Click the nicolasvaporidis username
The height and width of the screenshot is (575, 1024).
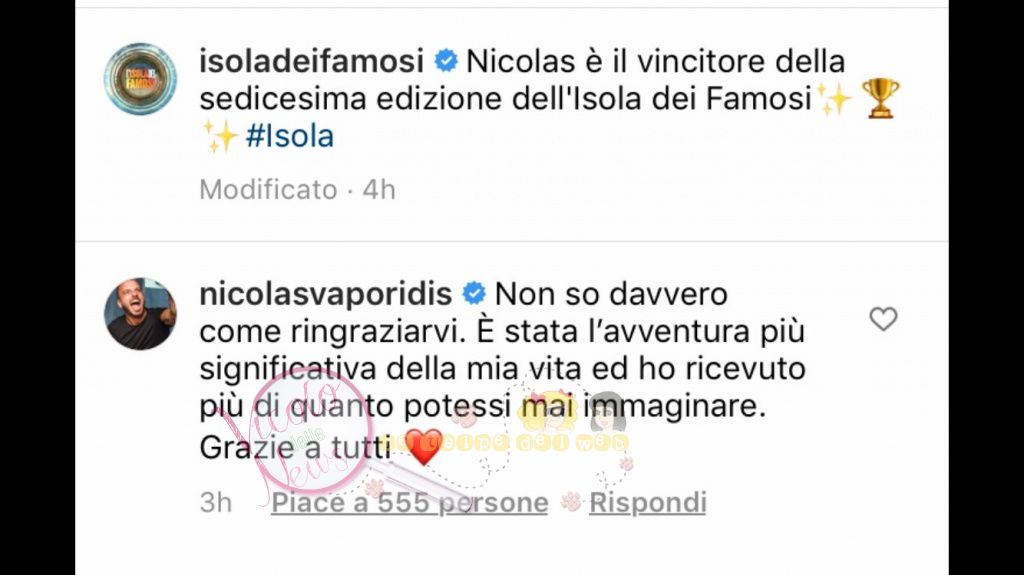(325, 294)
